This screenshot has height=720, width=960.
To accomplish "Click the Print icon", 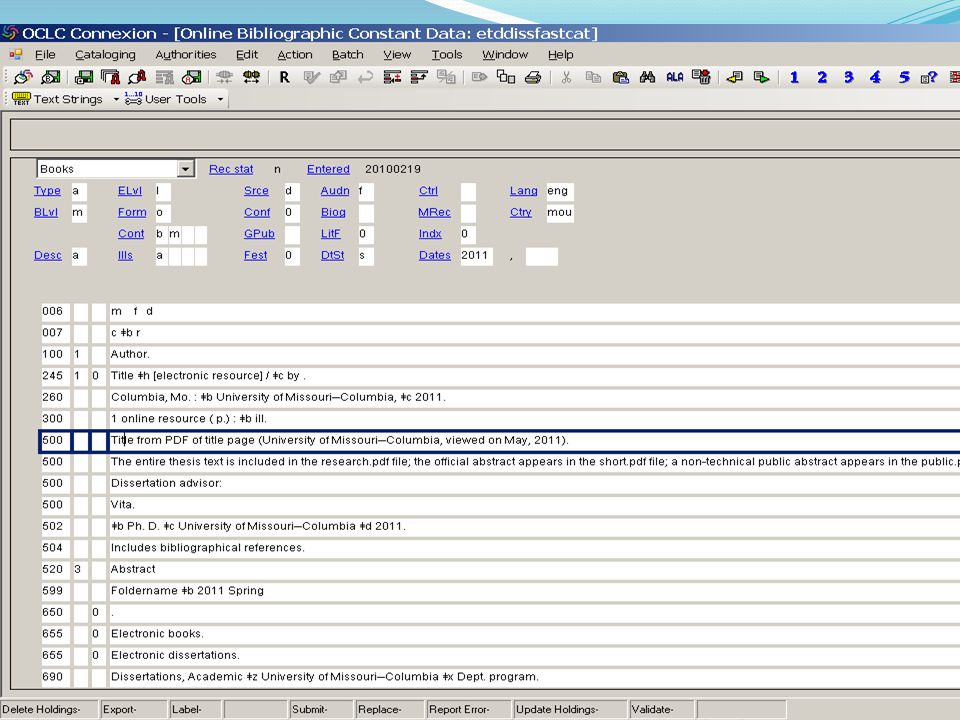I will point(533,77).
